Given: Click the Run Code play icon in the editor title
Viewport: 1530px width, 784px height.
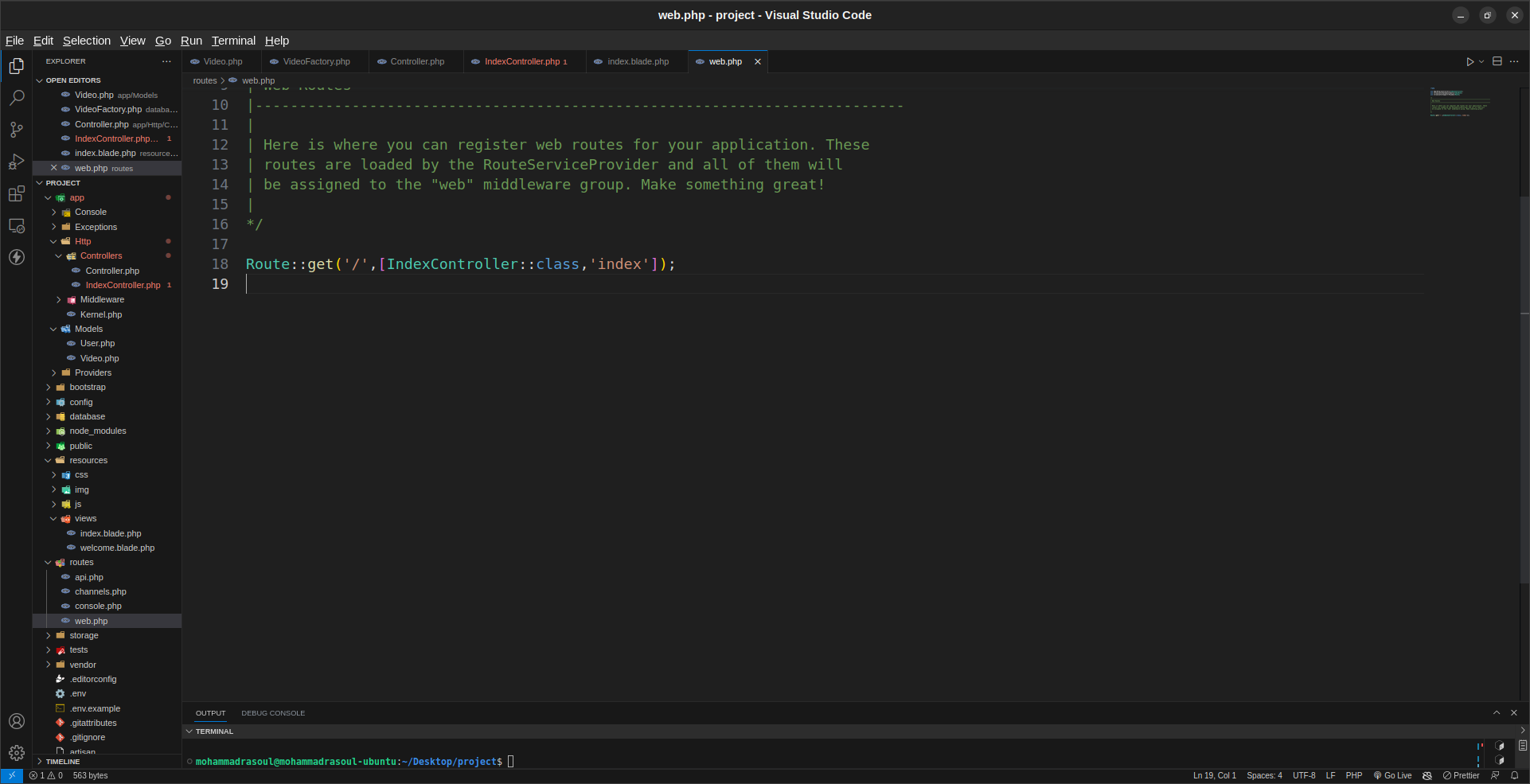Looking at the screenshot, I should pyautogui.click(x=1470, y=61).
